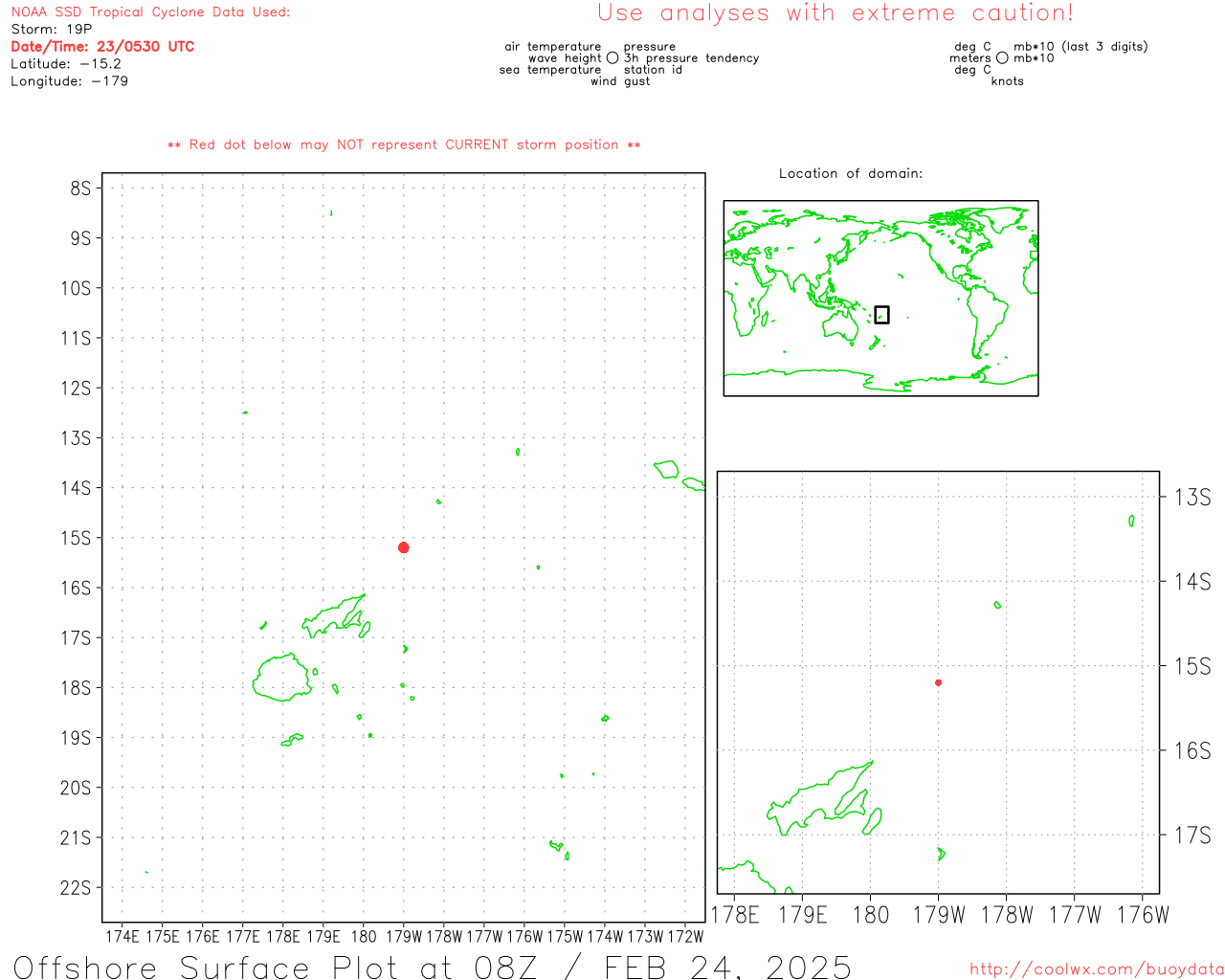Click the world locator map thumbnail
Screen dimensions: 1225x980
tap(880, 299)
